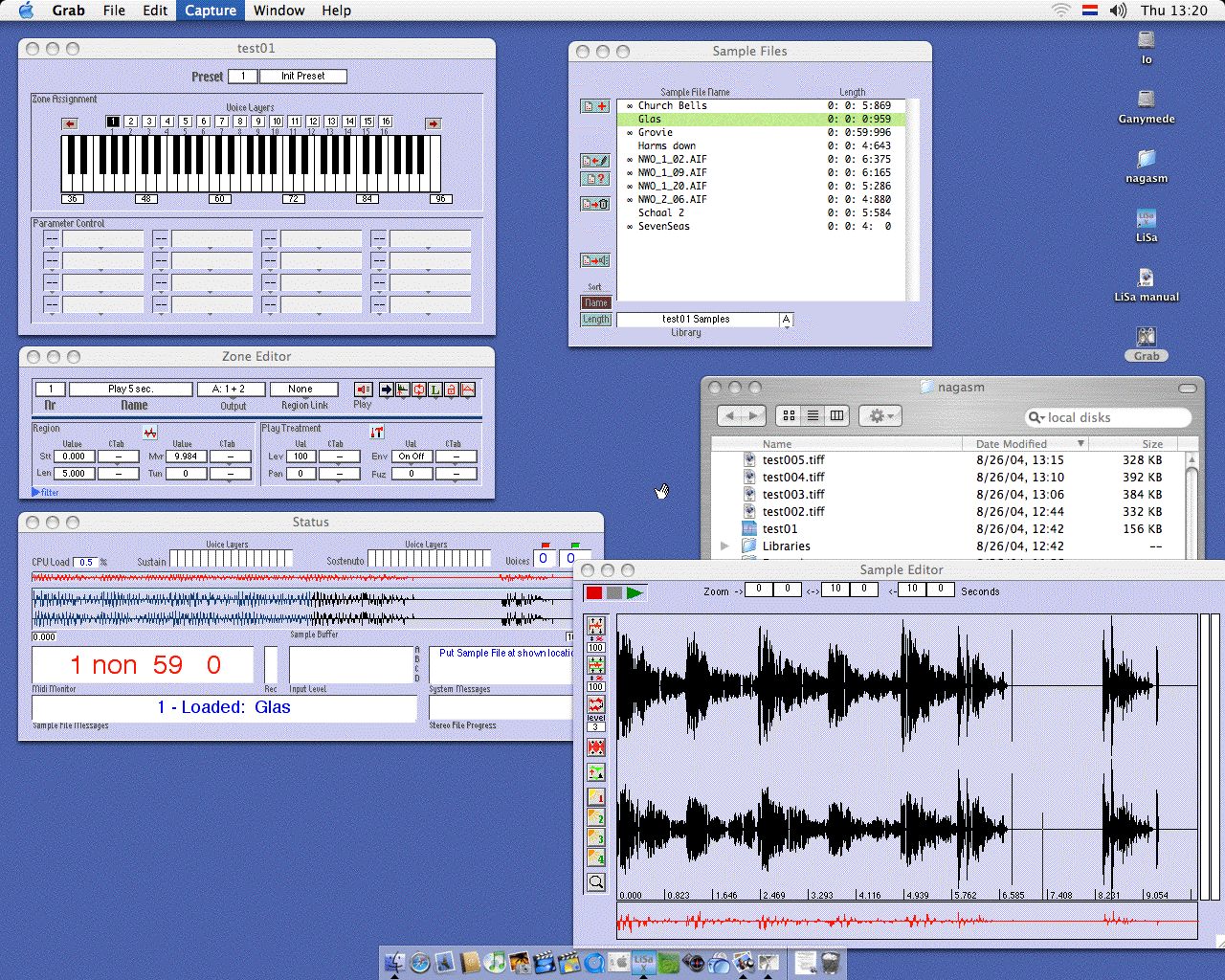Screen dimensions: 1225x980
Task: Click the loop icon in Zone Editor
Action: point(419,390)
